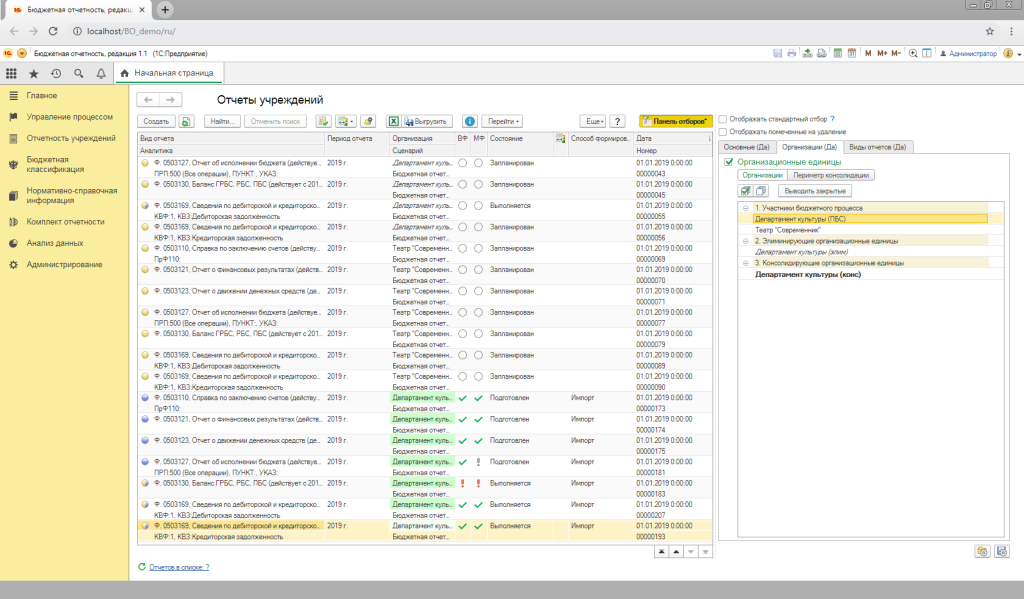Click the 'Создать' button
Image resolution: width=1024 pixels, height=599 pixels.
pyautogui.click(x=157, y=121)
